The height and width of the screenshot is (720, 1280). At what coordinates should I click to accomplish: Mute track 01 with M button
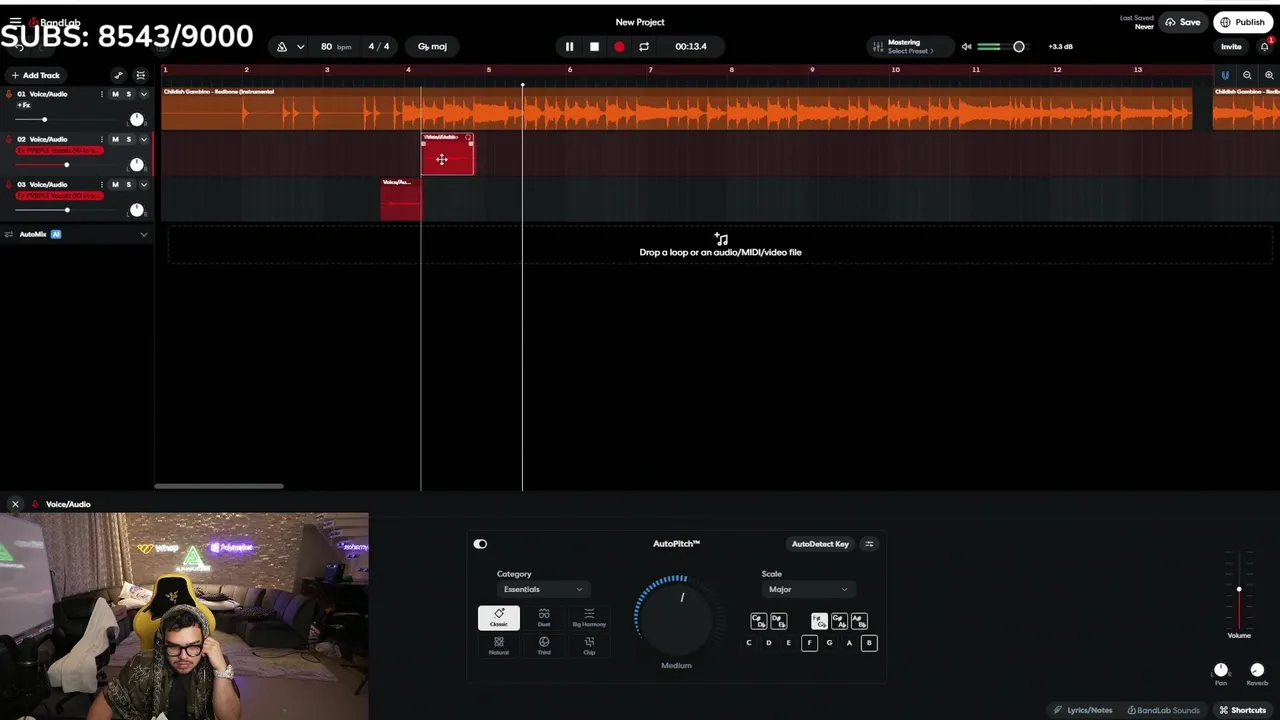[115, 94]
